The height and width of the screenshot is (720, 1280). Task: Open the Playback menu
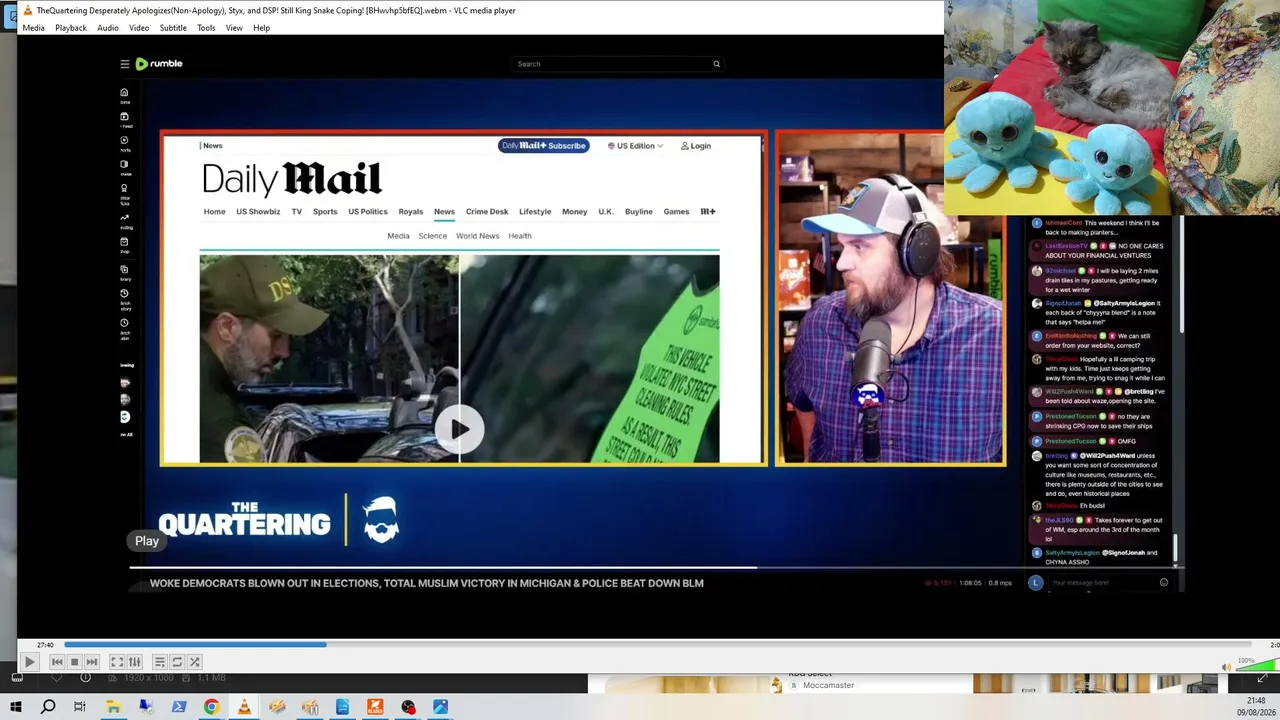[70, 28]
